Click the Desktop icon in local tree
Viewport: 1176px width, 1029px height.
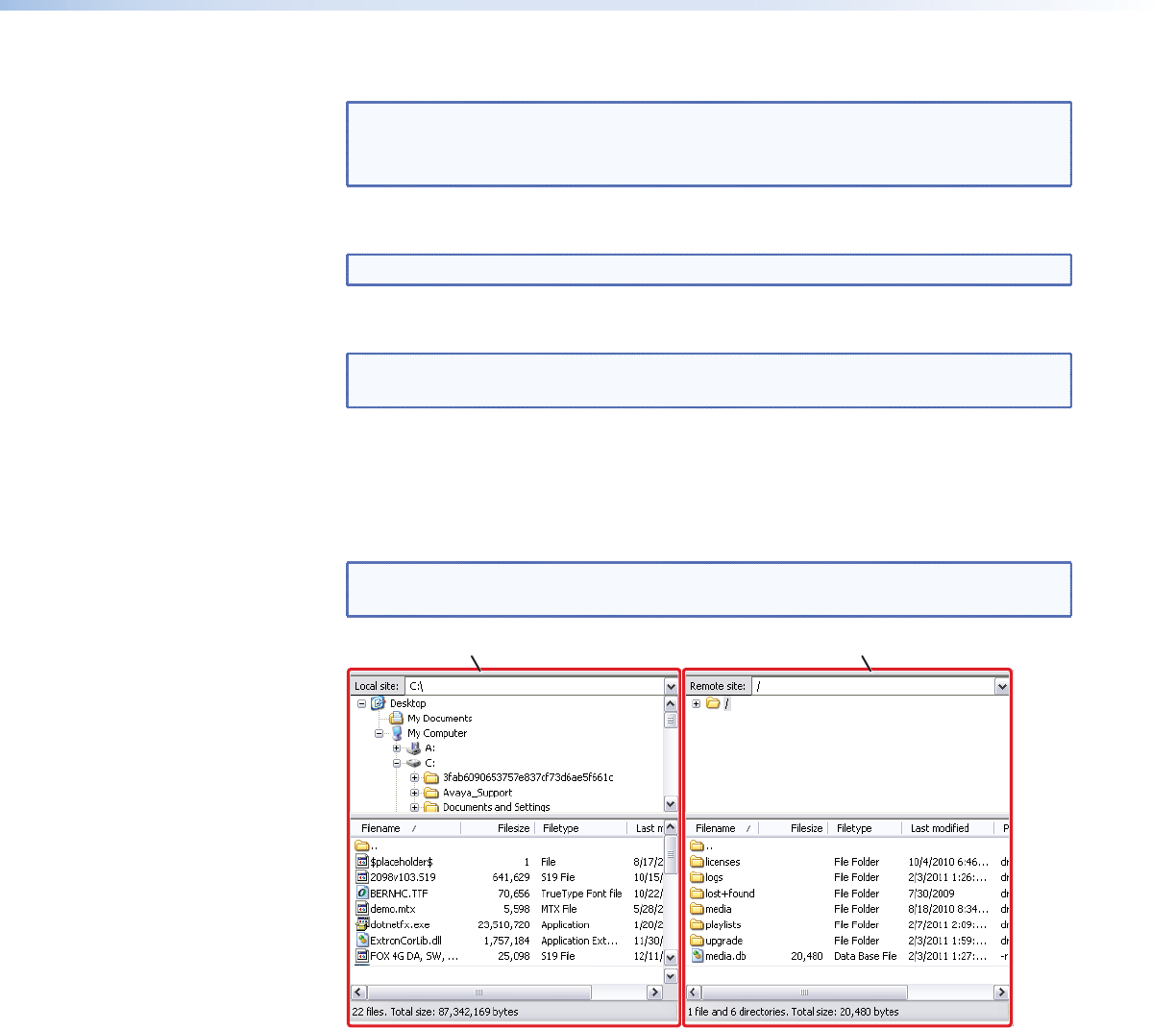pos(379,703)
